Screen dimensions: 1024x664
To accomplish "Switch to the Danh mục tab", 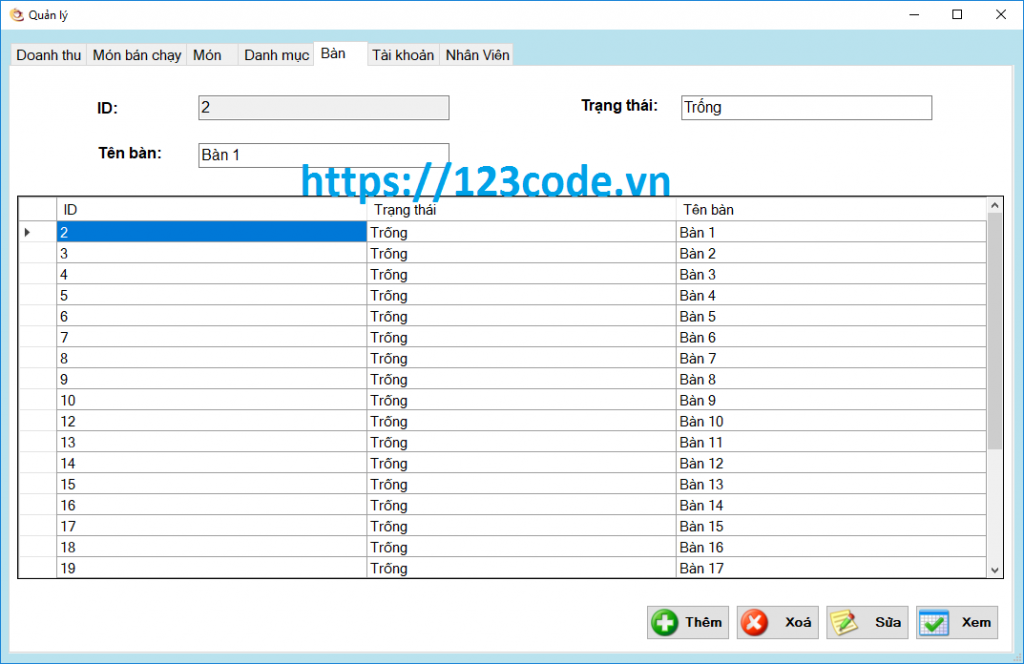I will (x=276, y=55).
